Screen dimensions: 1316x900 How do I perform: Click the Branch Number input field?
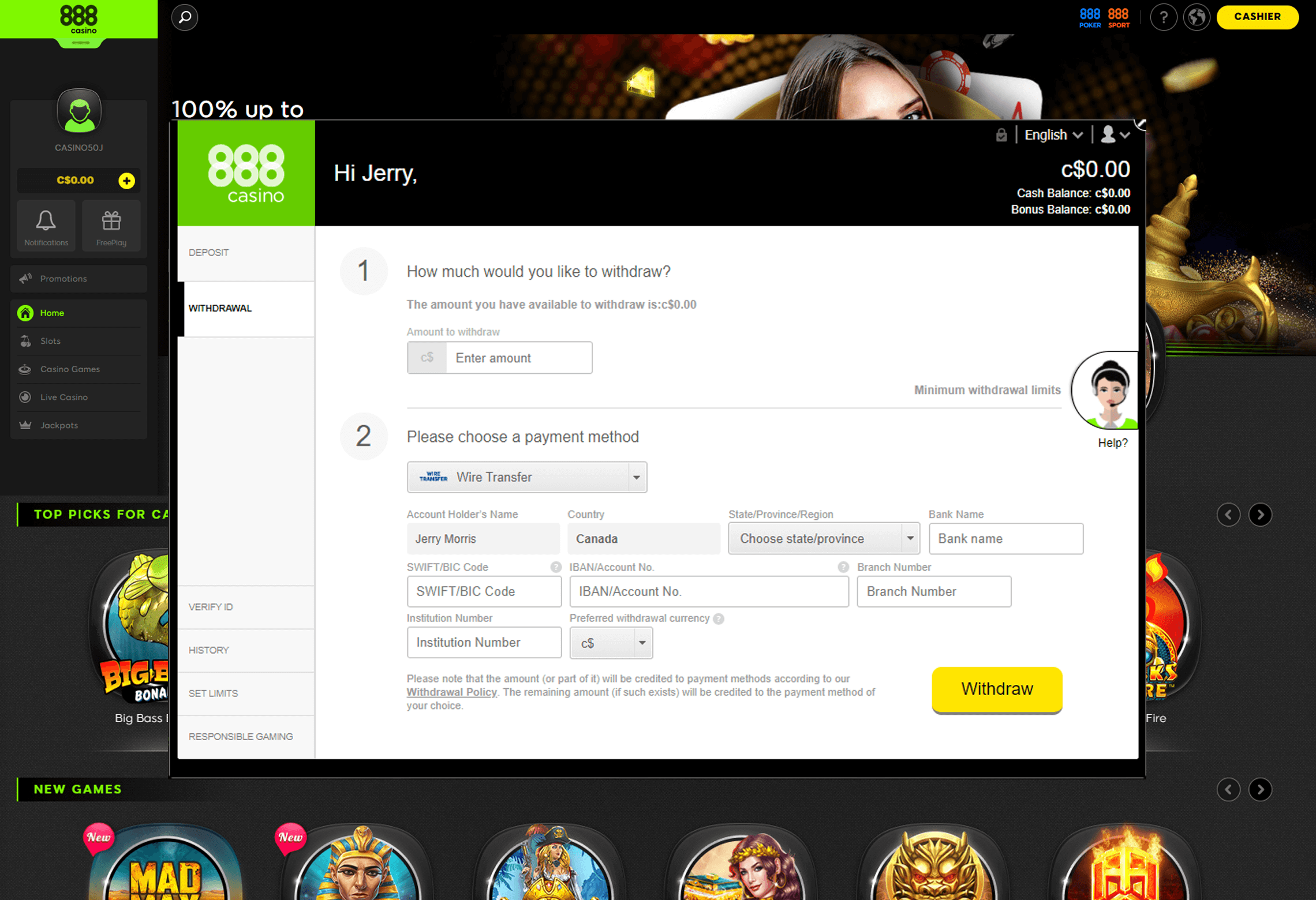(x=934, y=591)
